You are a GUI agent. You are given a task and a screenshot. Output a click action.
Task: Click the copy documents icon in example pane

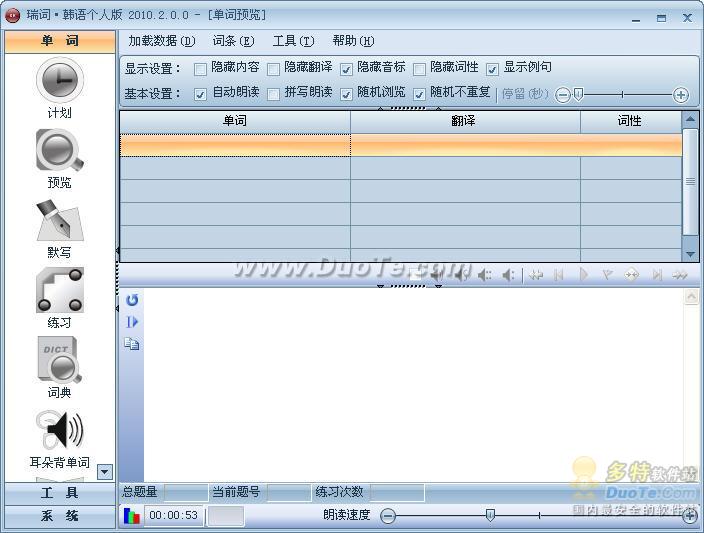132,344
